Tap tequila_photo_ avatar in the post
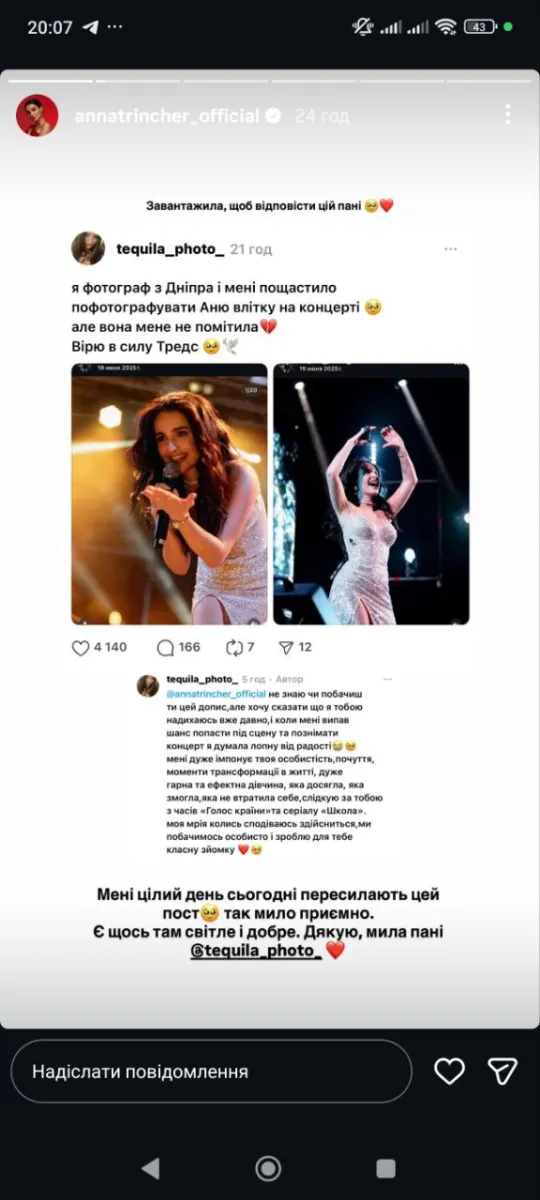The width and height of the screenshot is (540, 1200). pos(88,248)
